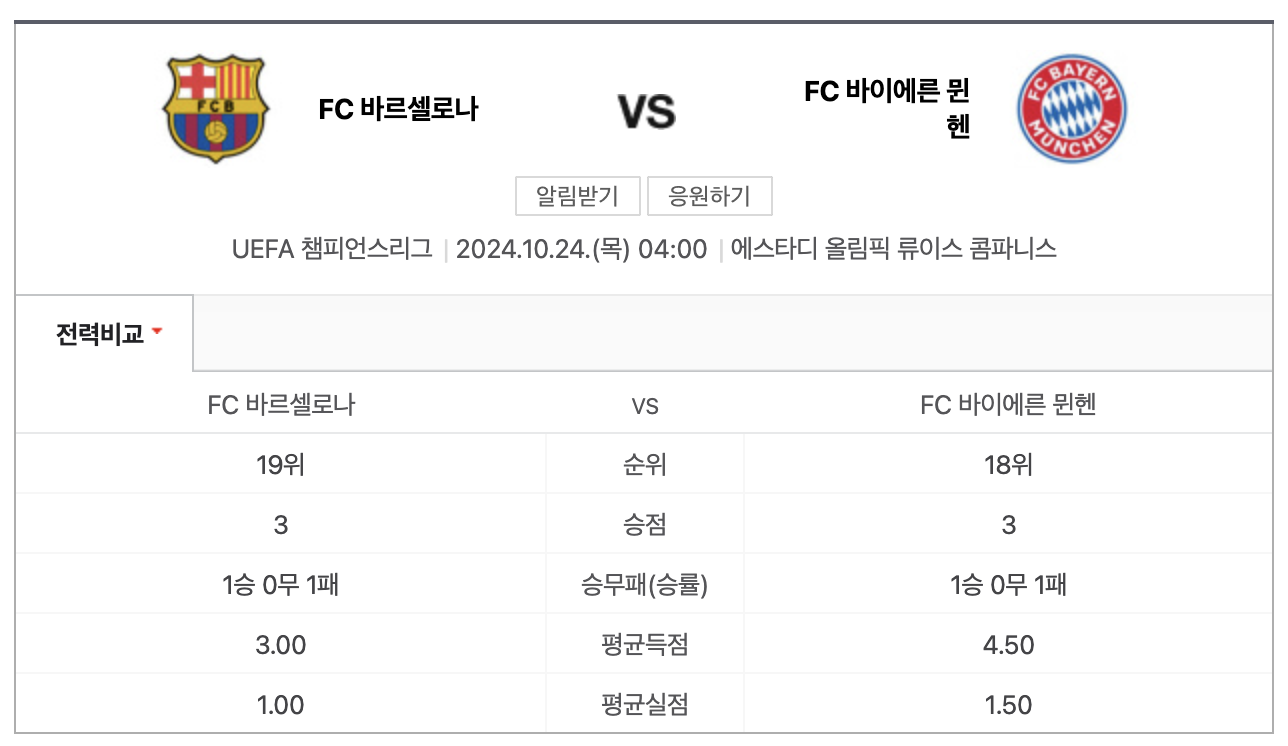Enable match notifications via 알림받기
The image size is (1288, 746).
click(x=576, y=196)
